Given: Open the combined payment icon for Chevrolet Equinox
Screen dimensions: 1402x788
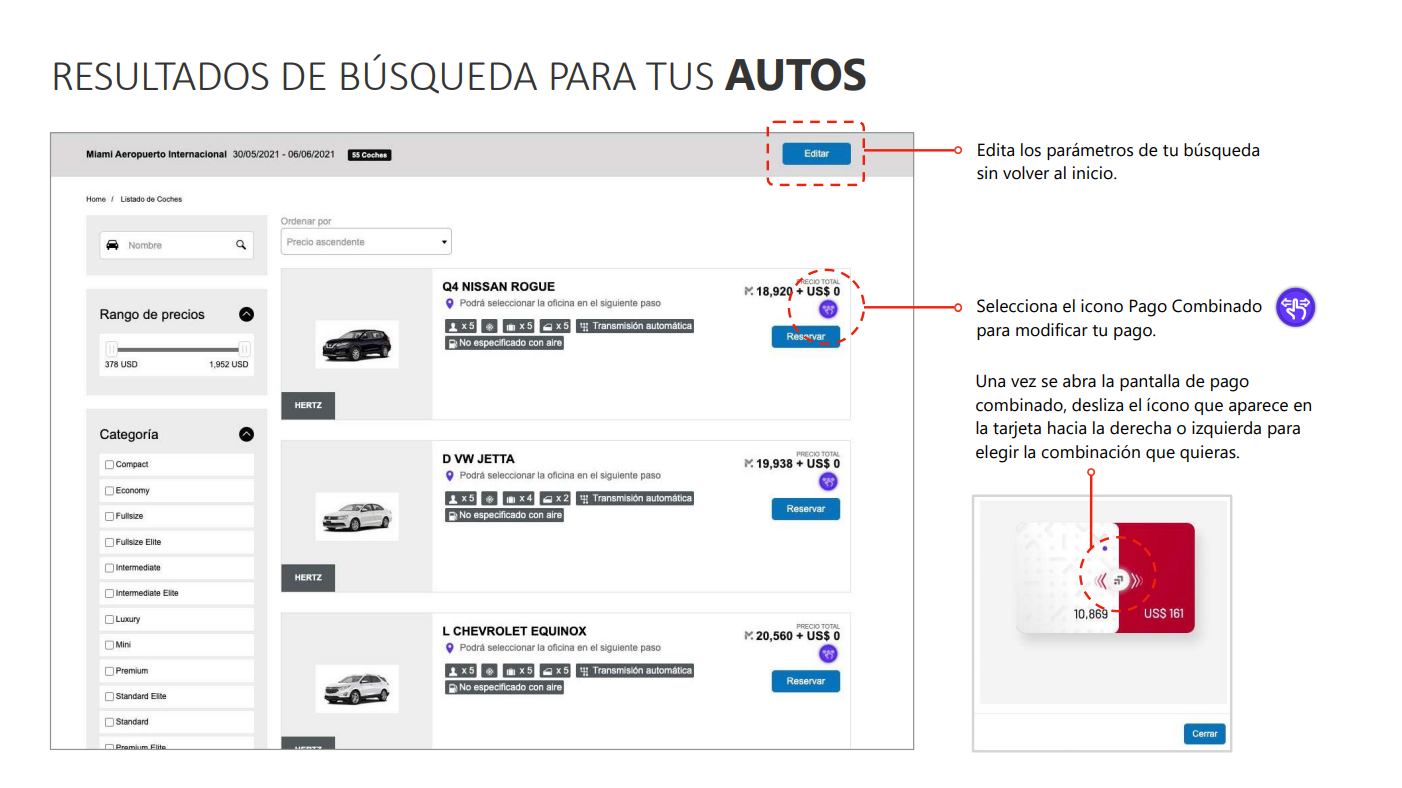Looking at the screenshot, I should coord(828,654).
